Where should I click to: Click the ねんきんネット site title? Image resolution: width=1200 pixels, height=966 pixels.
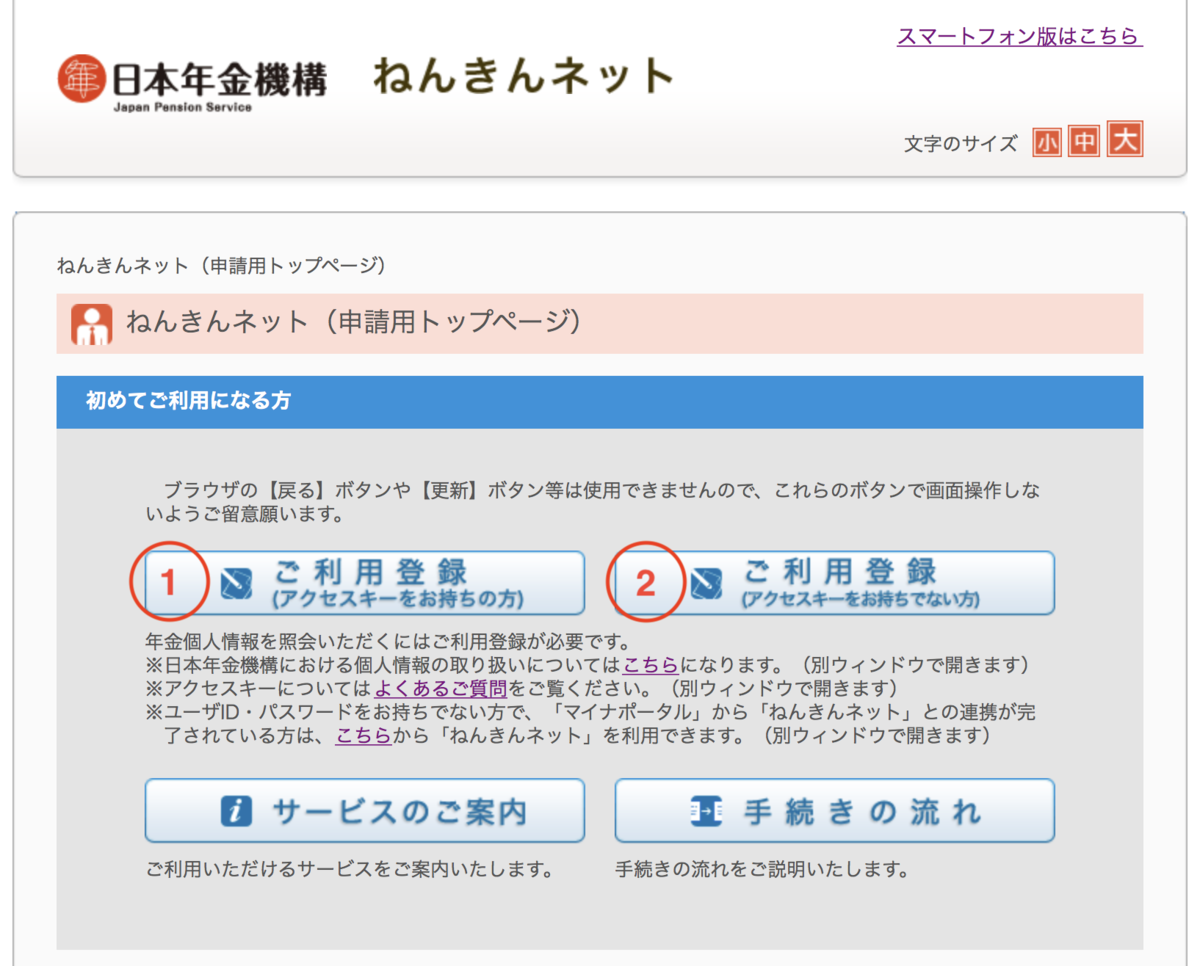pos(524,77)
